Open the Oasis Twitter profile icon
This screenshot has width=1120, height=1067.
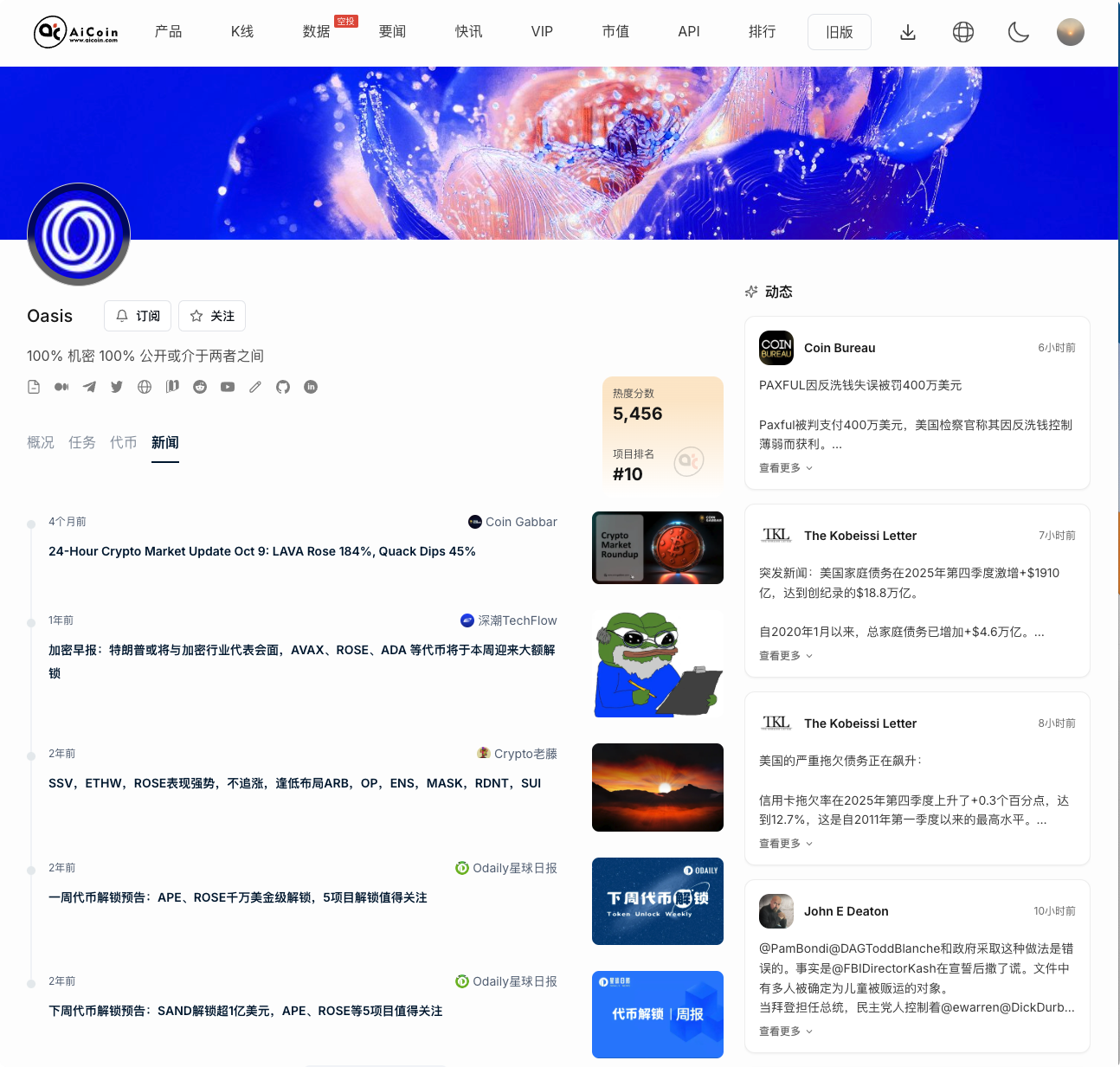(117, 387)
